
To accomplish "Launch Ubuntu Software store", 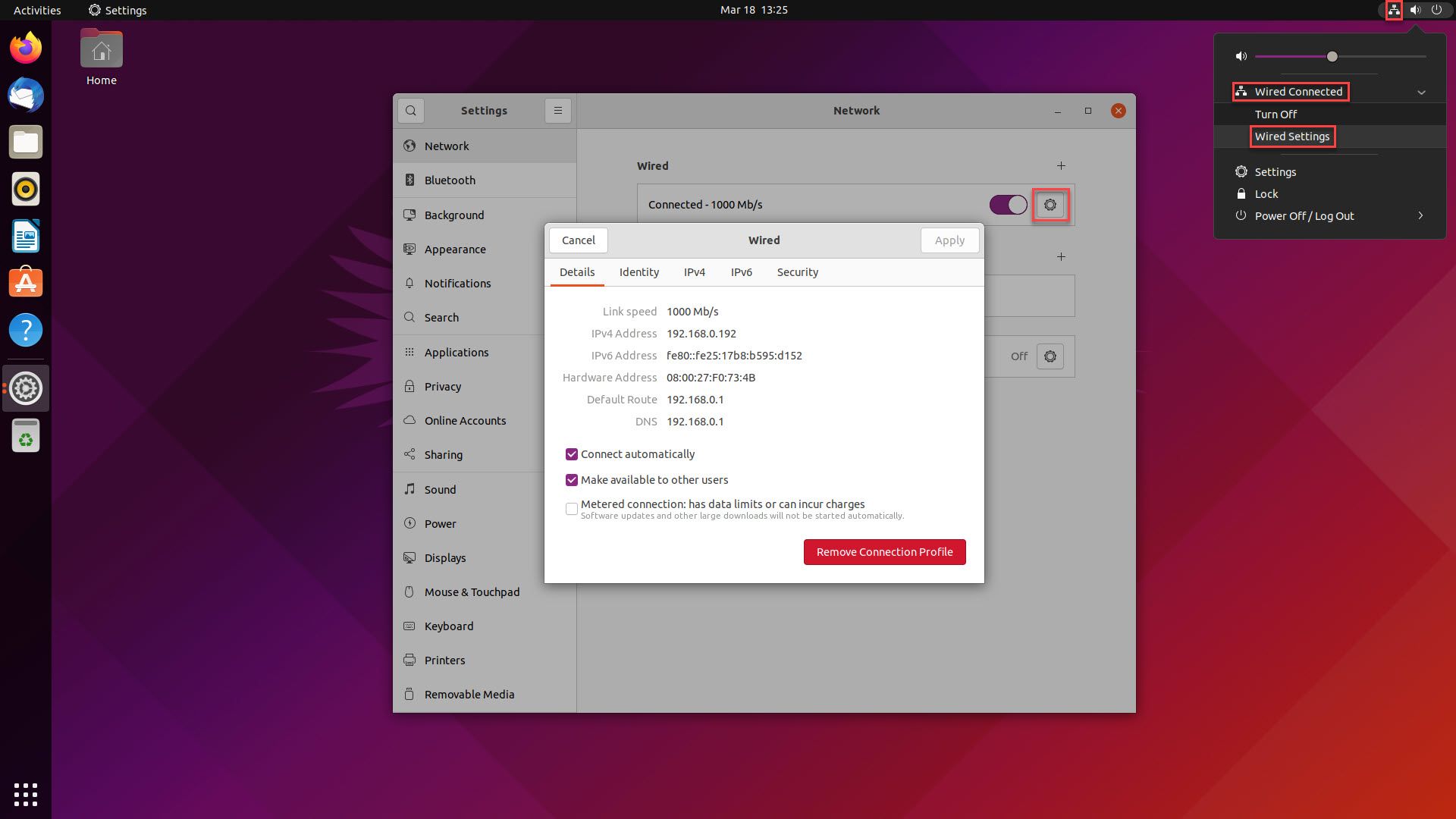I will [x=26, y=283].
